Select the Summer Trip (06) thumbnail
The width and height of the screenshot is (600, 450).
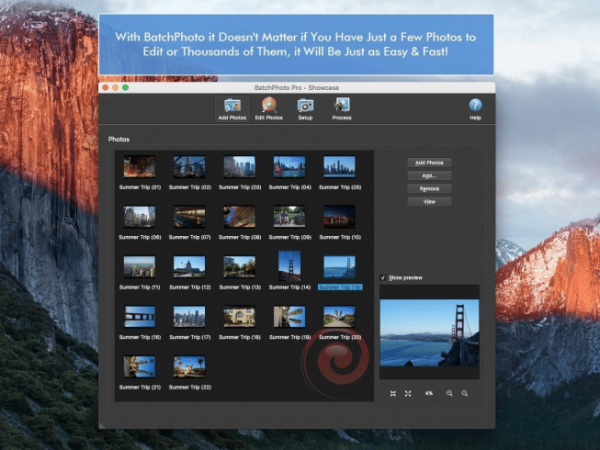140,217
